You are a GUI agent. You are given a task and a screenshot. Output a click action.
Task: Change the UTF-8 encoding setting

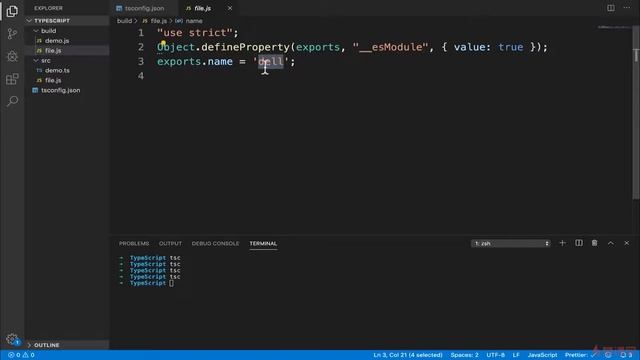click(x=496, y=355)
